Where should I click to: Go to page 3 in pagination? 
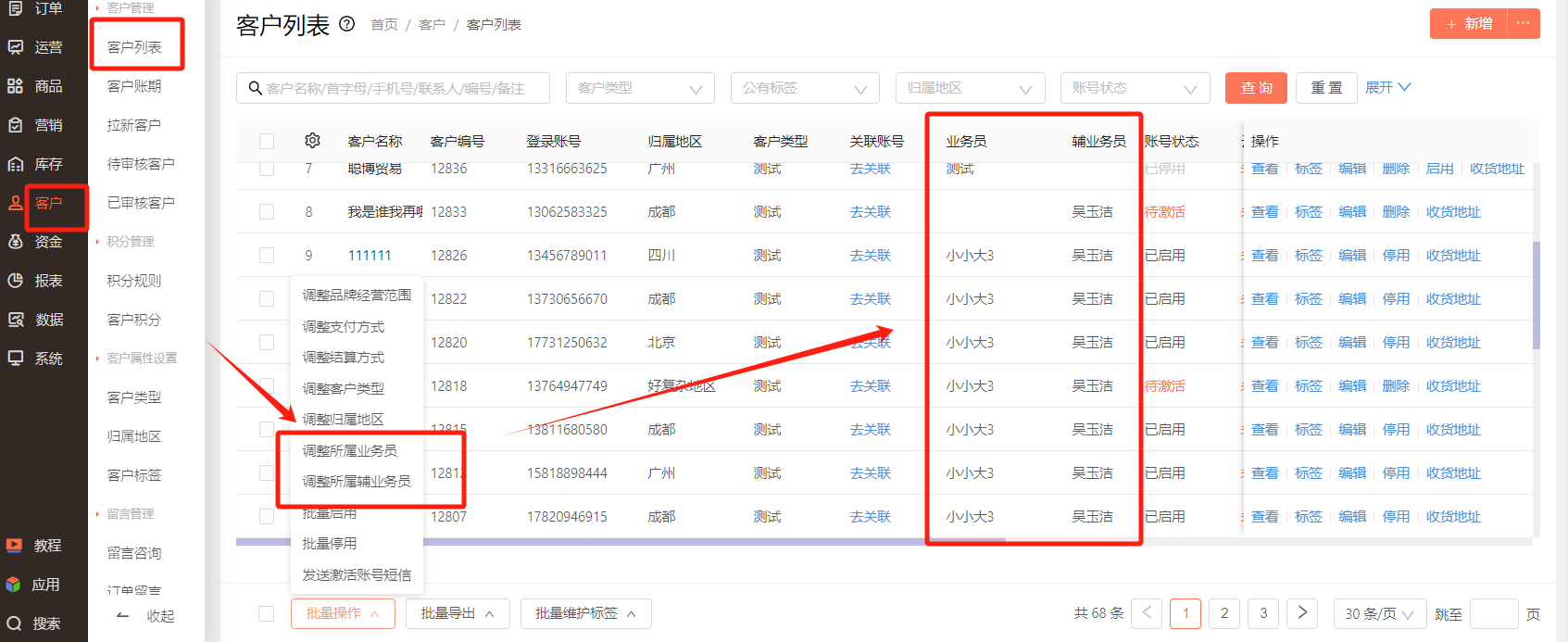(1263, 613)
